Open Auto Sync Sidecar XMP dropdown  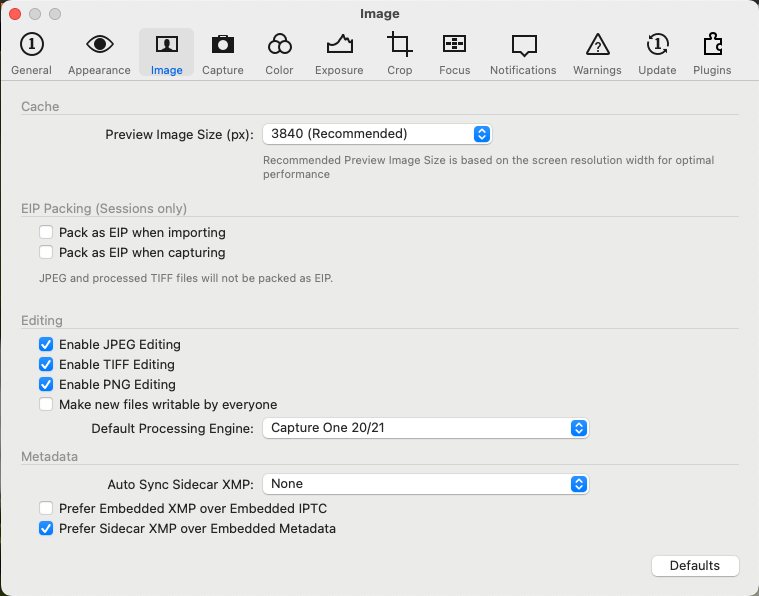pos(425,484)
